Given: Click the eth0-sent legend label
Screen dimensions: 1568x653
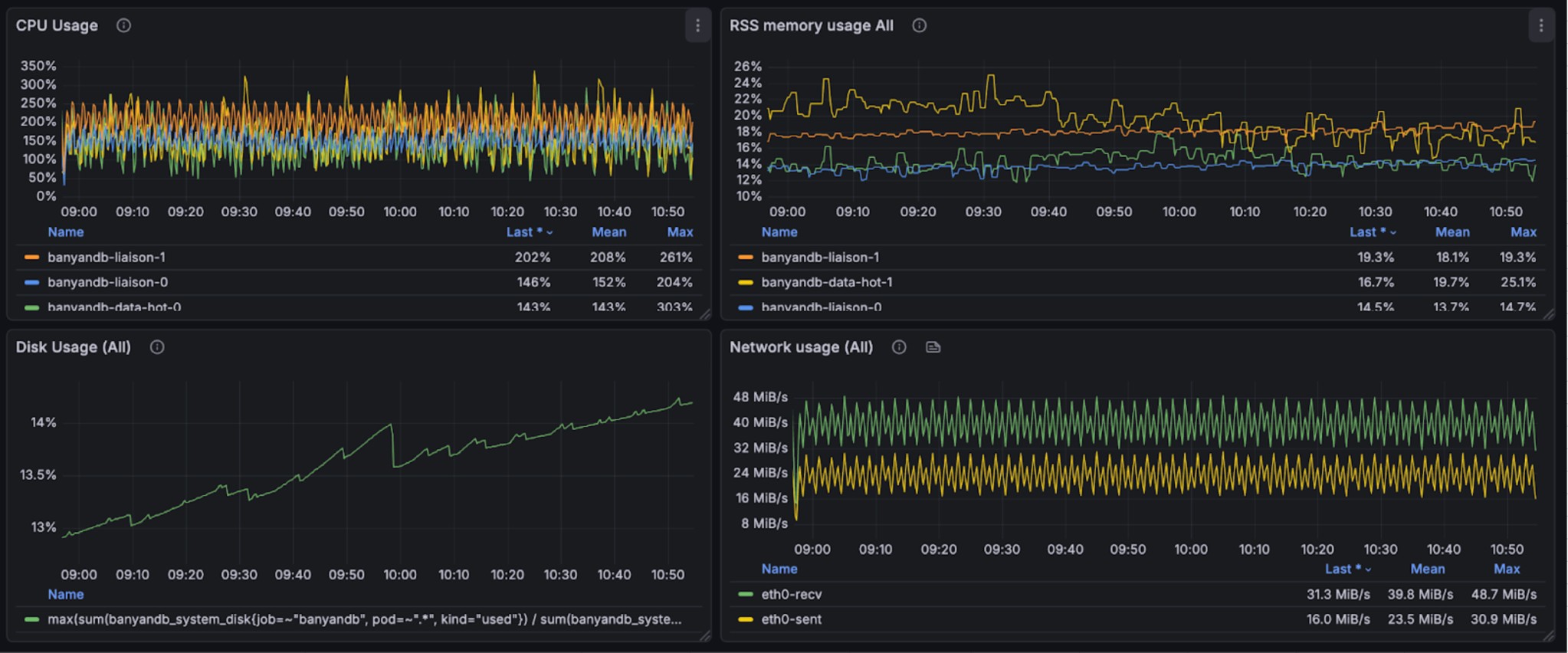Looking at the screenshot, I should pos(791,619).
